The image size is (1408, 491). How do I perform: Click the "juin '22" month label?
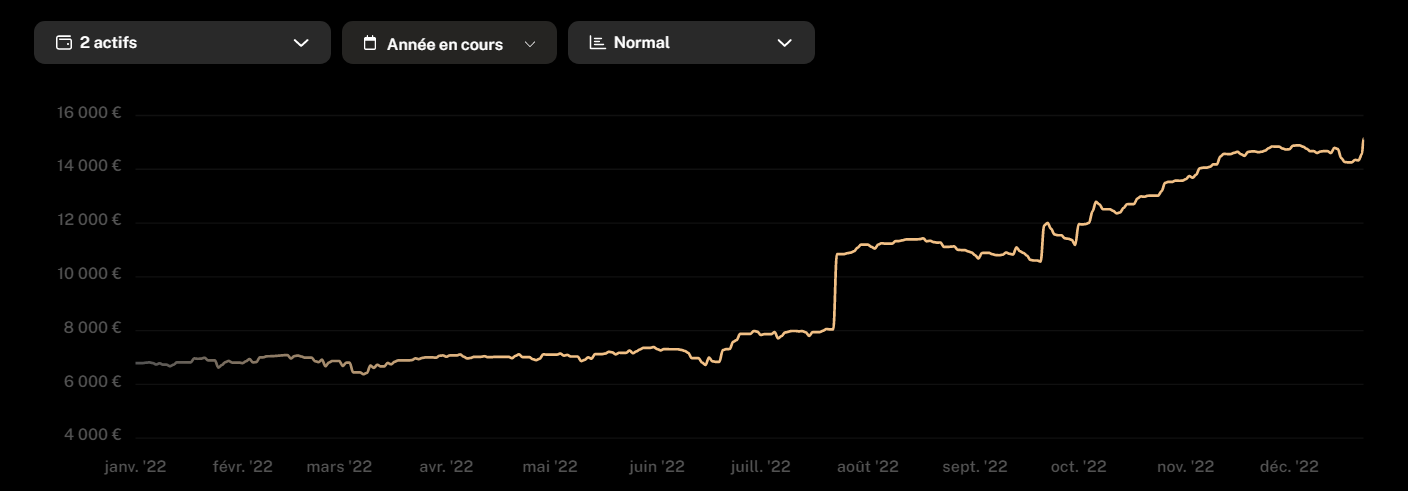tap(656, 466)
